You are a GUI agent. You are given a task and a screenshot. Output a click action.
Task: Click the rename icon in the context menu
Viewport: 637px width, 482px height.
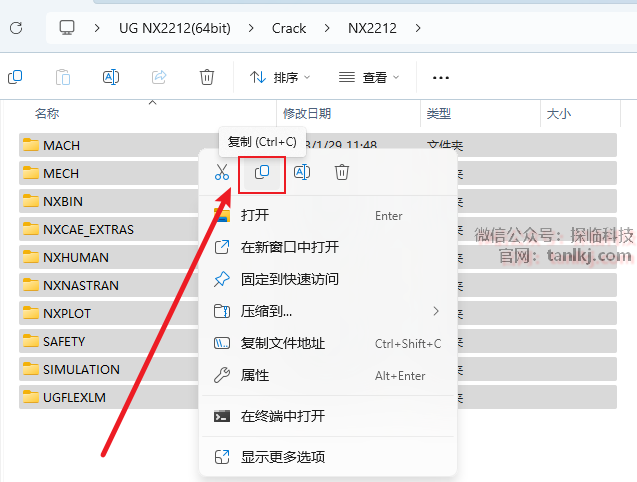pos(302,172)
